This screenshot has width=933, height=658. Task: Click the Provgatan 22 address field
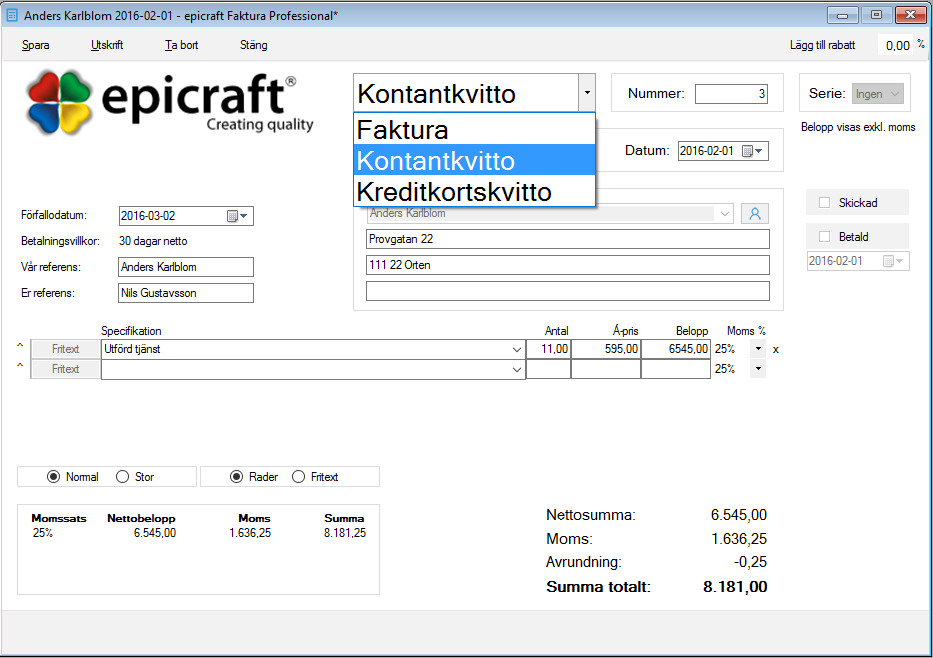pyautogui.click(x=568, y=239)
